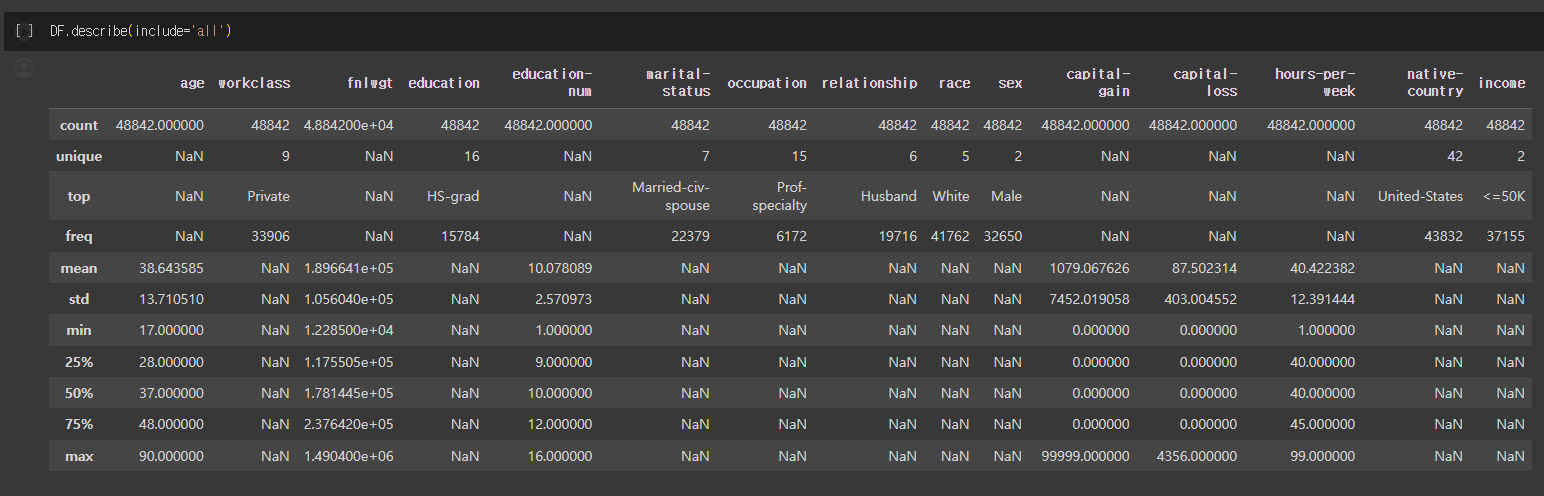Image resolution: width=1544 pixels, height=496 pixels.
Task: Click the 'capital-gain' column header
Action: pos(1098,83)
